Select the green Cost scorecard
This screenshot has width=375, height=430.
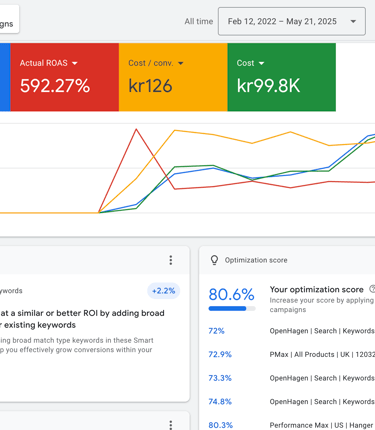tap(282, 77)
